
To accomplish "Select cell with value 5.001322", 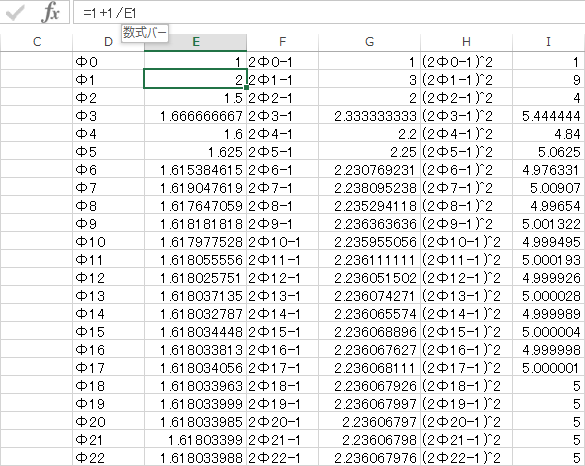I will click(548, 223).
